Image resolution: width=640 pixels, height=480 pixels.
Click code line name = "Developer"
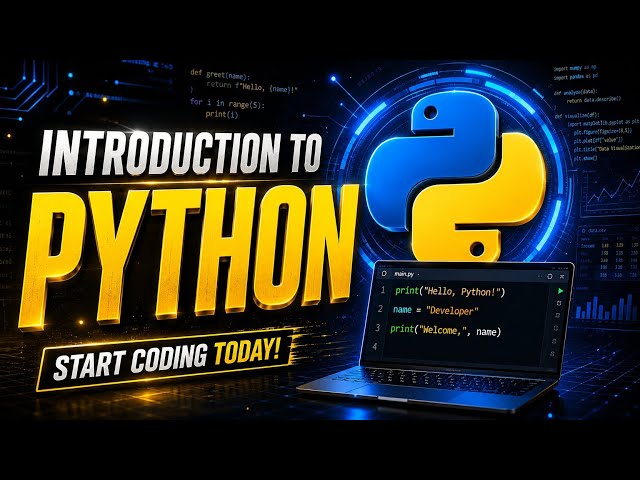pos(435,311)
